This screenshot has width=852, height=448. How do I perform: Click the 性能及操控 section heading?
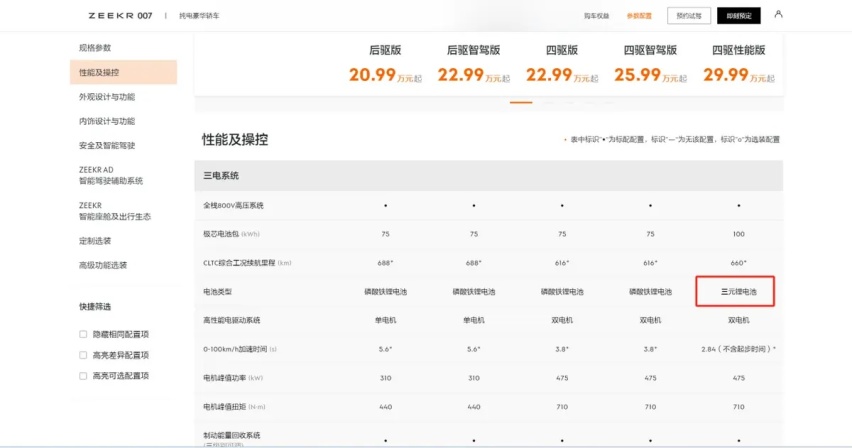click(235, 140)
